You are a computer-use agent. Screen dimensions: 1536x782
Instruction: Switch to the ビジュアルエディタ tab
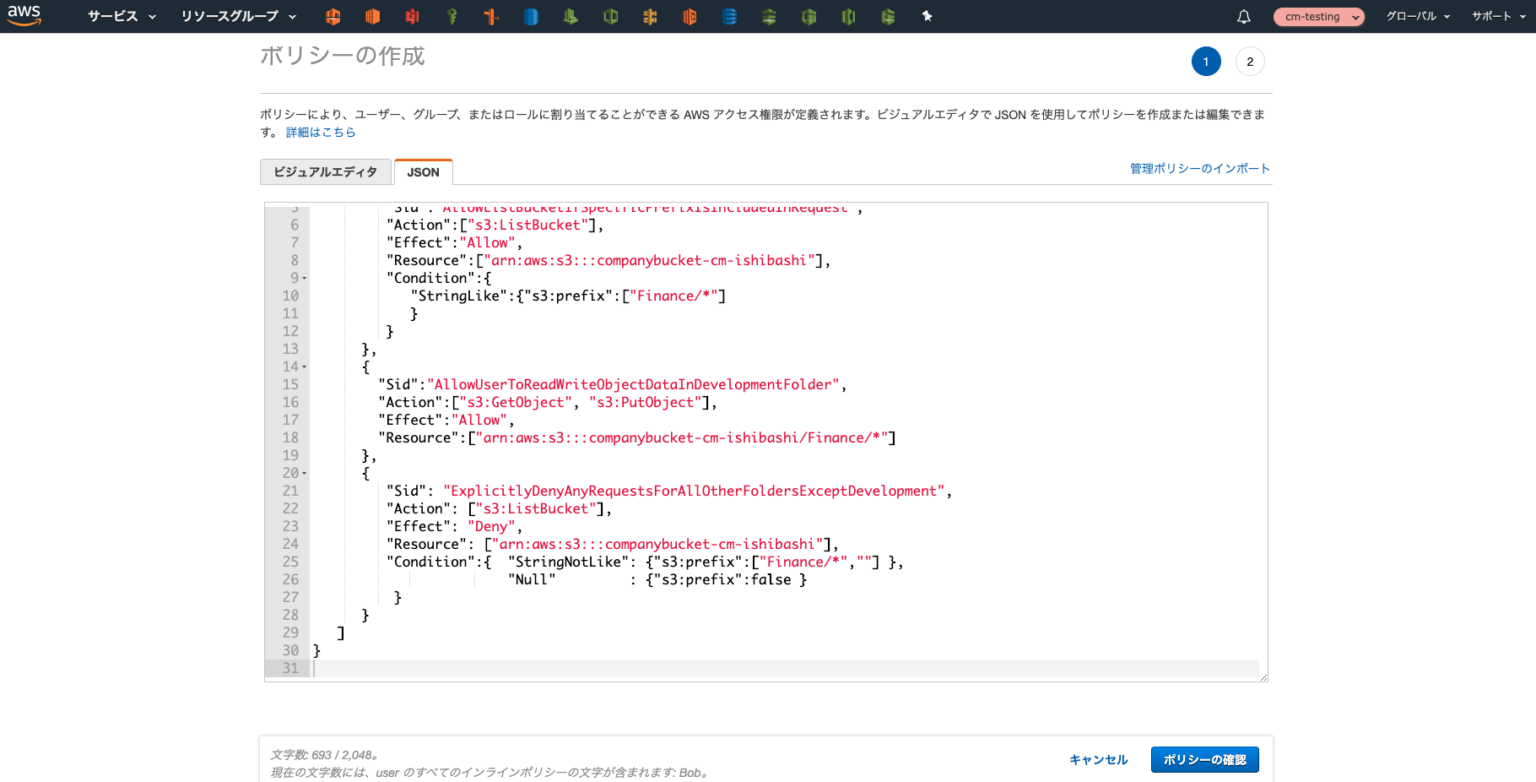[x=326, y=171]
